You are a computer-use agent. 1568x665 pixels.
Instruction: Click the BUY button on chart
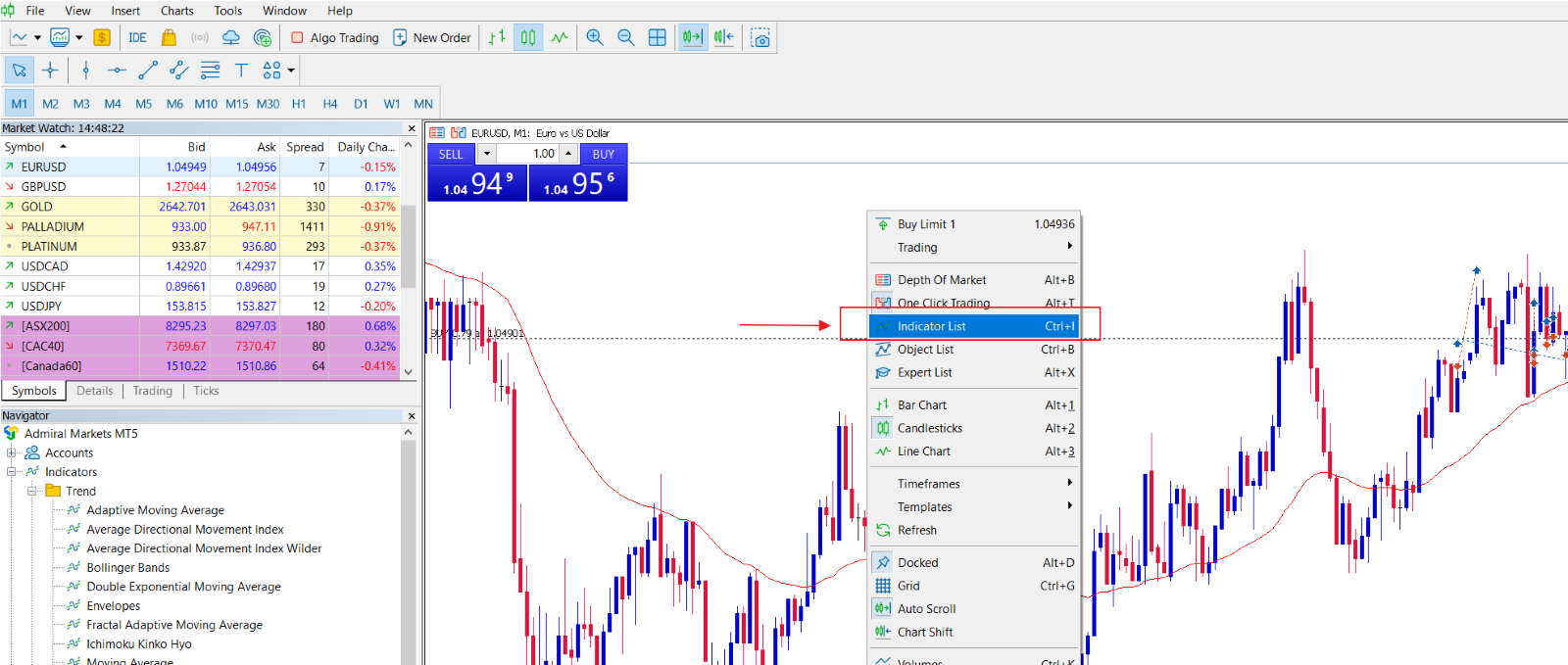[604, 154]
